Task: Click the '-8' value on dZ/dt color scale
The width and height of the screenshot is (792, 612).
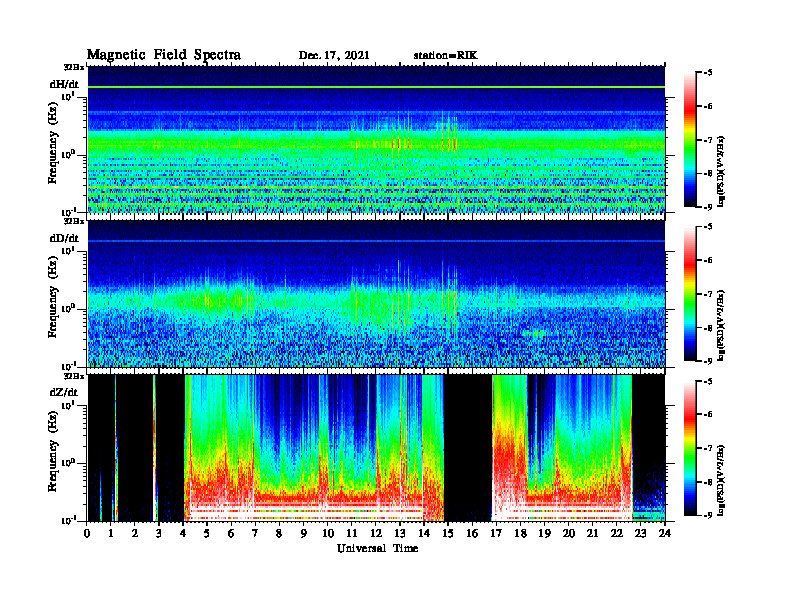Action: 708,482
